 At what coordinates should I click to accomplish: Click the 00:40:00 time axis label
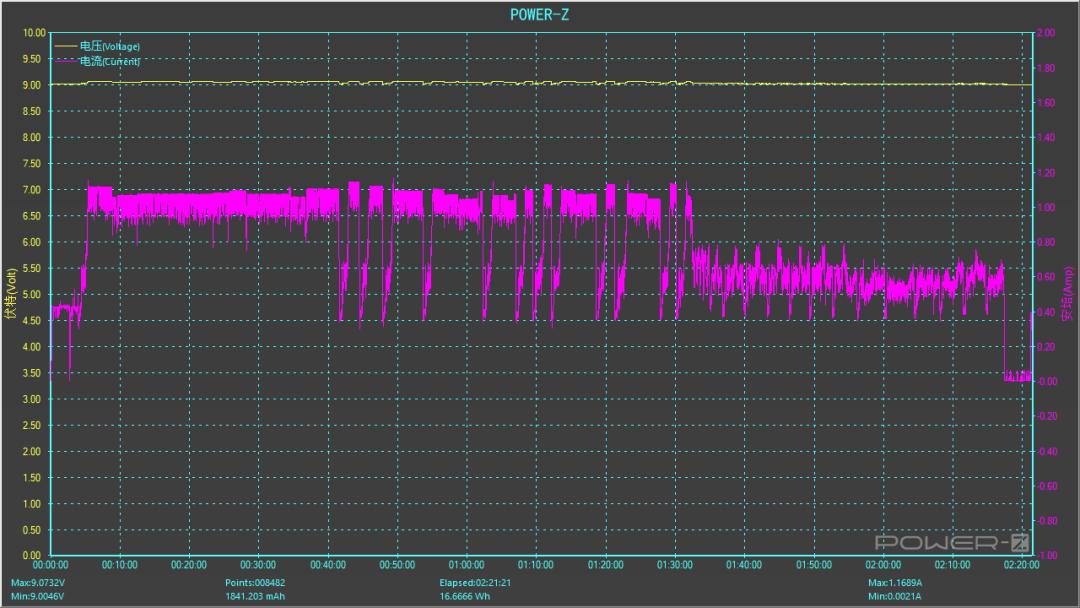328,565
